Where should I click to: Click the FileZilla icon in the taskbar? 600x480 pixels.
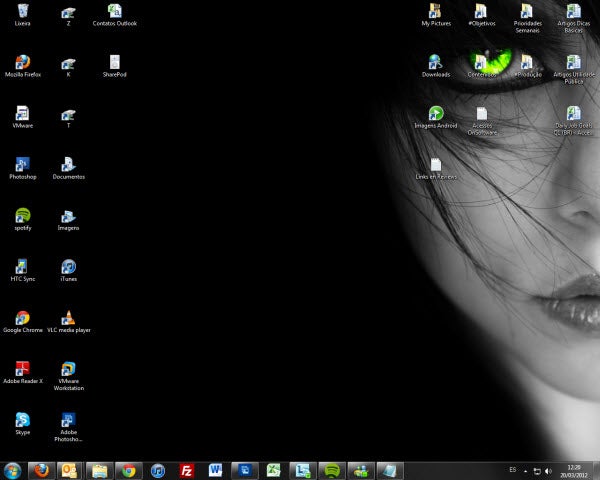(x=186, y=470)
